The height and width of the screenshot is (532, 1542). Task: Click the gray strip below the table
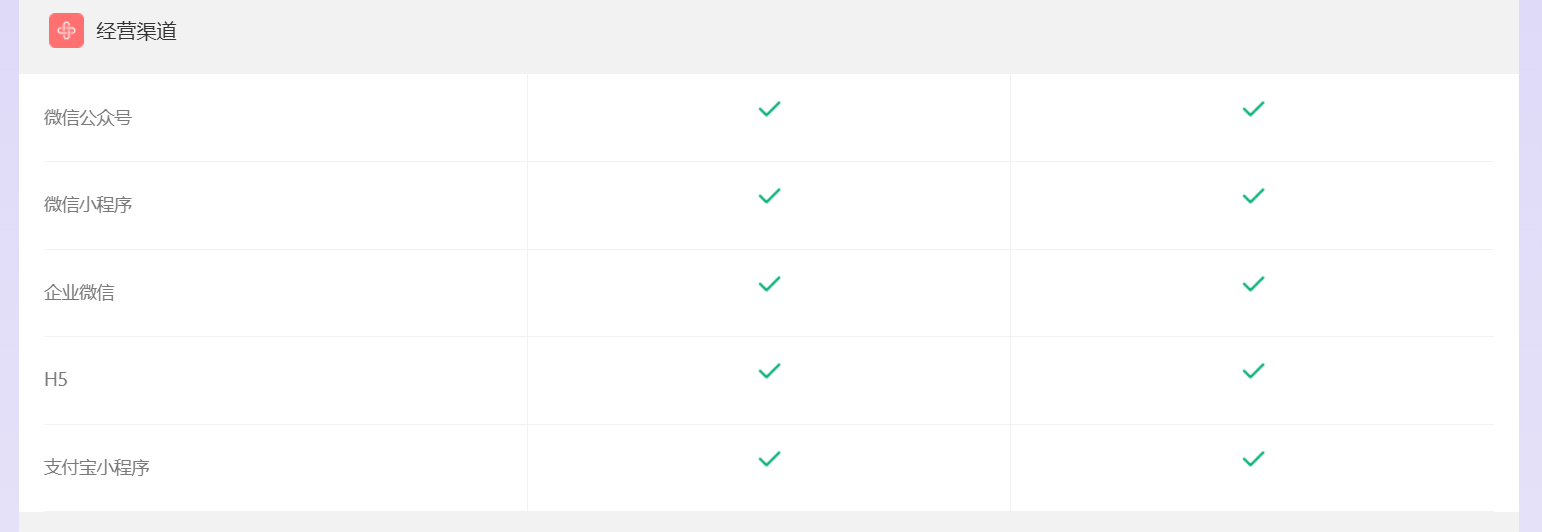click(768, 522)
